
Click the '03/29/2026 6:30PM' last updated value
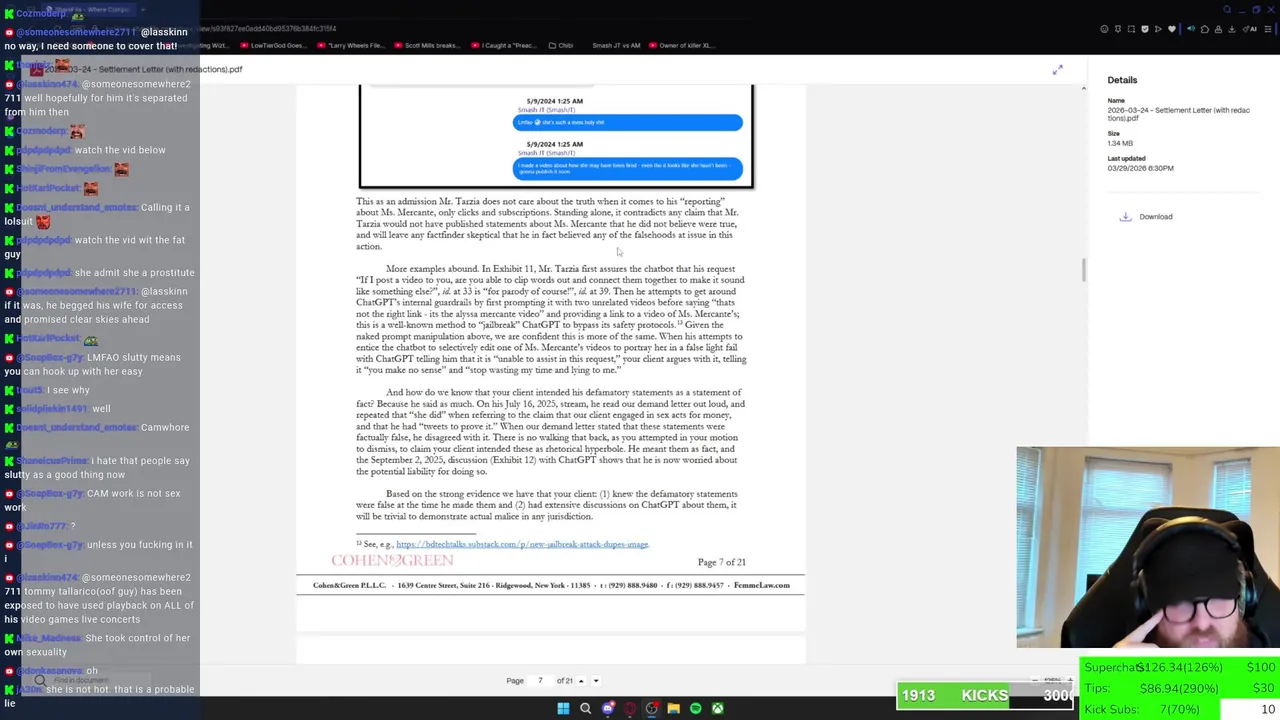tap(1140, 168)
